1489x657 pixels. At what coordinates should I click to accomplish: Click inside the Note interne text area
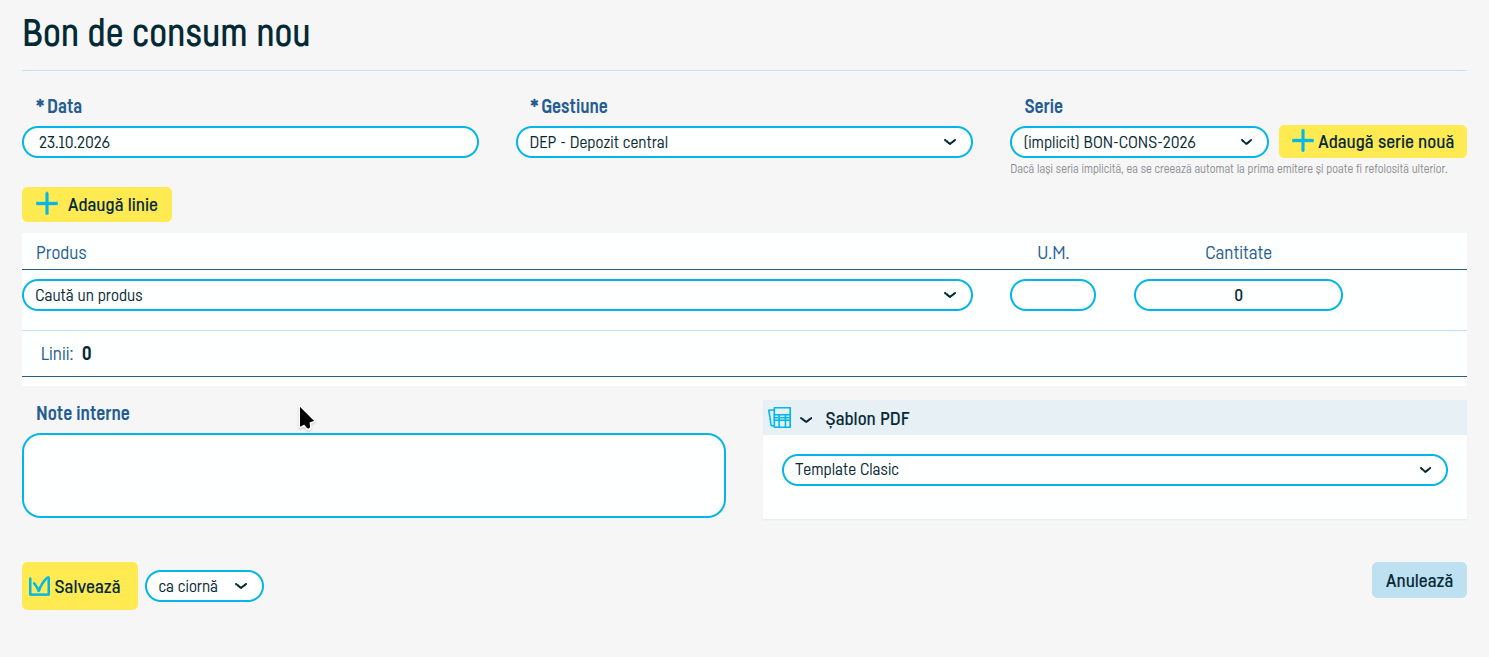click(373, 475)
